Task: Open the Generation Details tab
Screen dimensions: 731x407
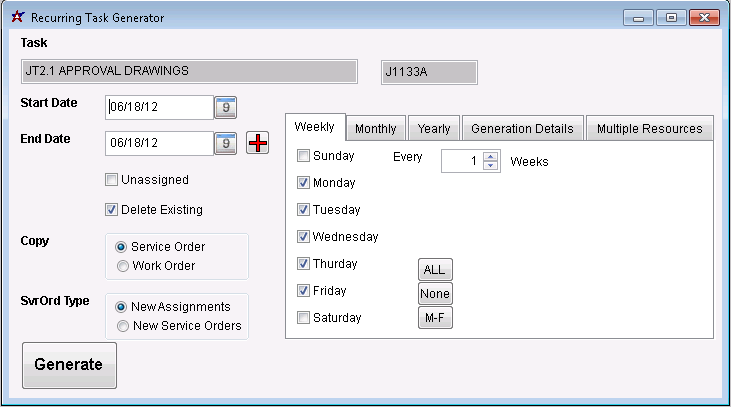Action: (522, 129)
